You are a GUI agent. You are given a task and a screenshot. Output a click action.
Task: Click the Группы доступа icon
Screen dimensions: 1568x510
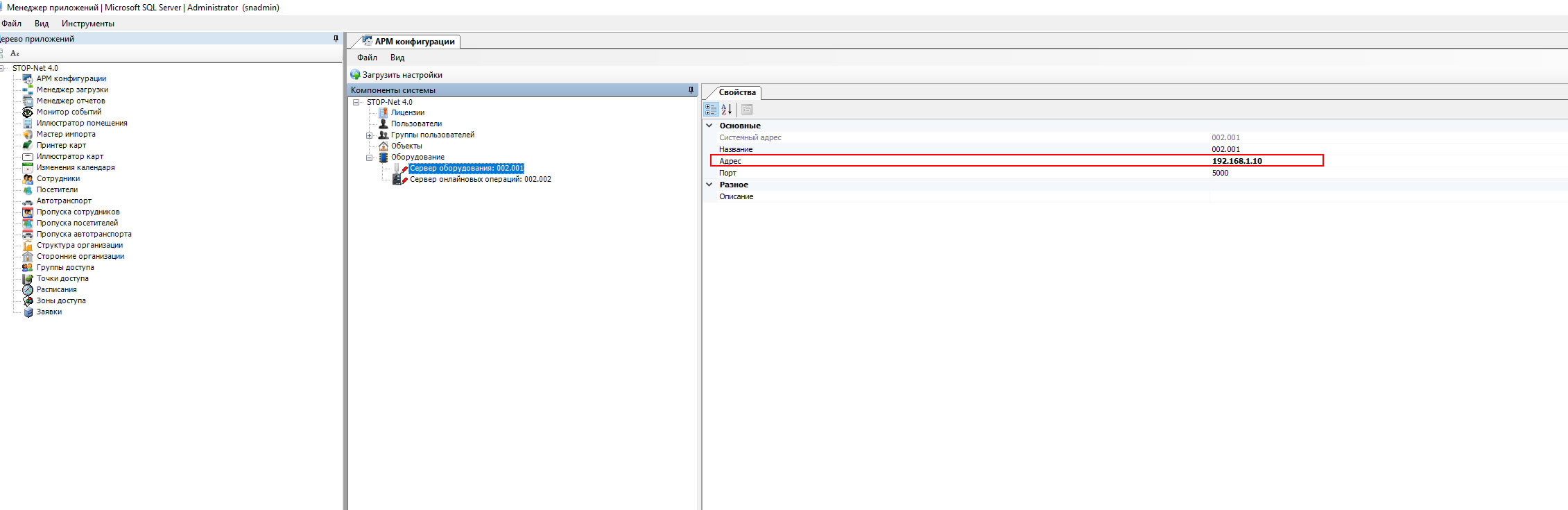tap(28, 268)
